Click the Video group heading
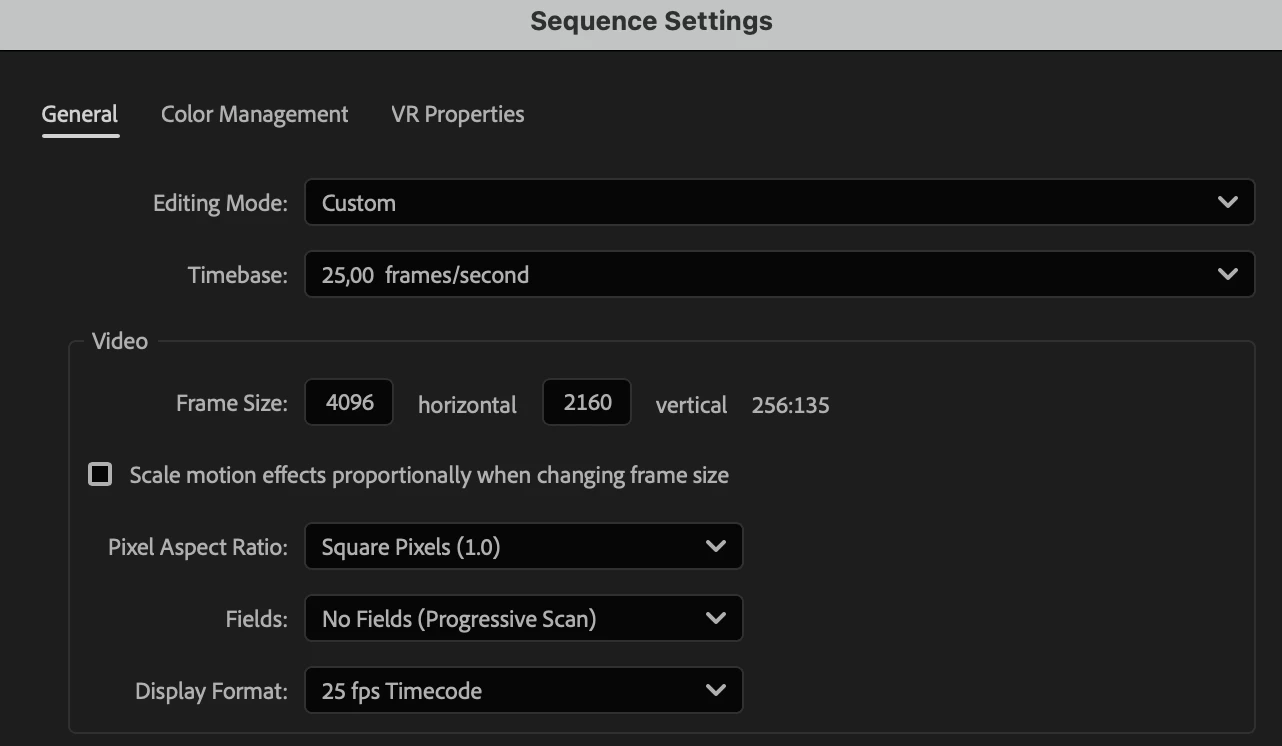Screen dimensions: 1282x746 click(120, 342)
